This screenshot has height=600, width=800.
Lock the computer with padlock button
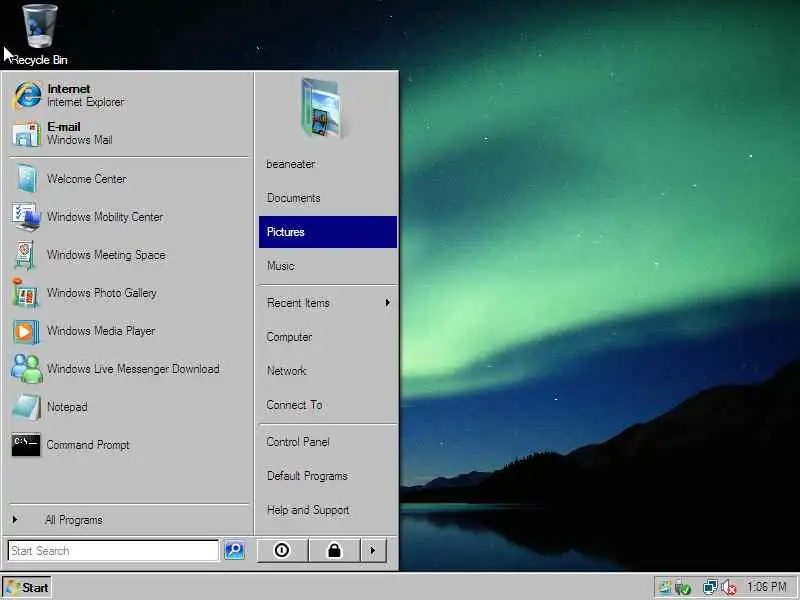click(x=334, y=550)
